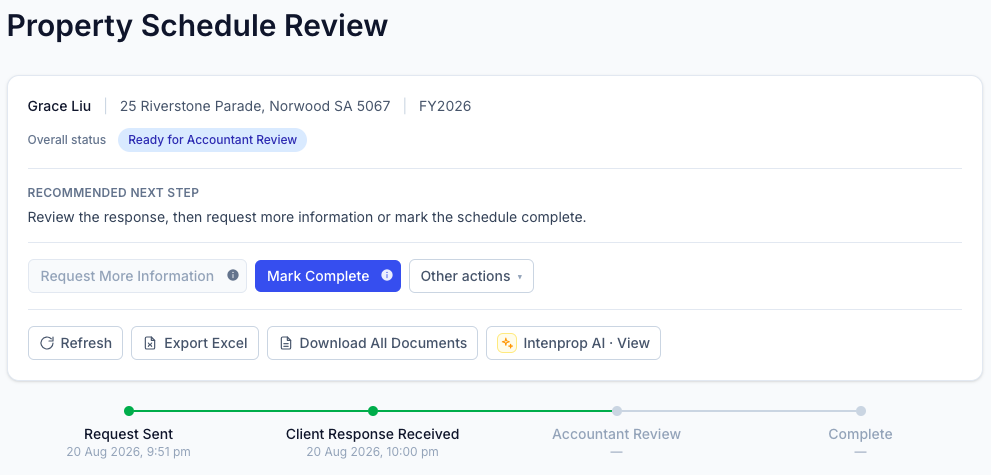Click info icon on Mark Complete button
991x475 pixels.
[387, 275]
